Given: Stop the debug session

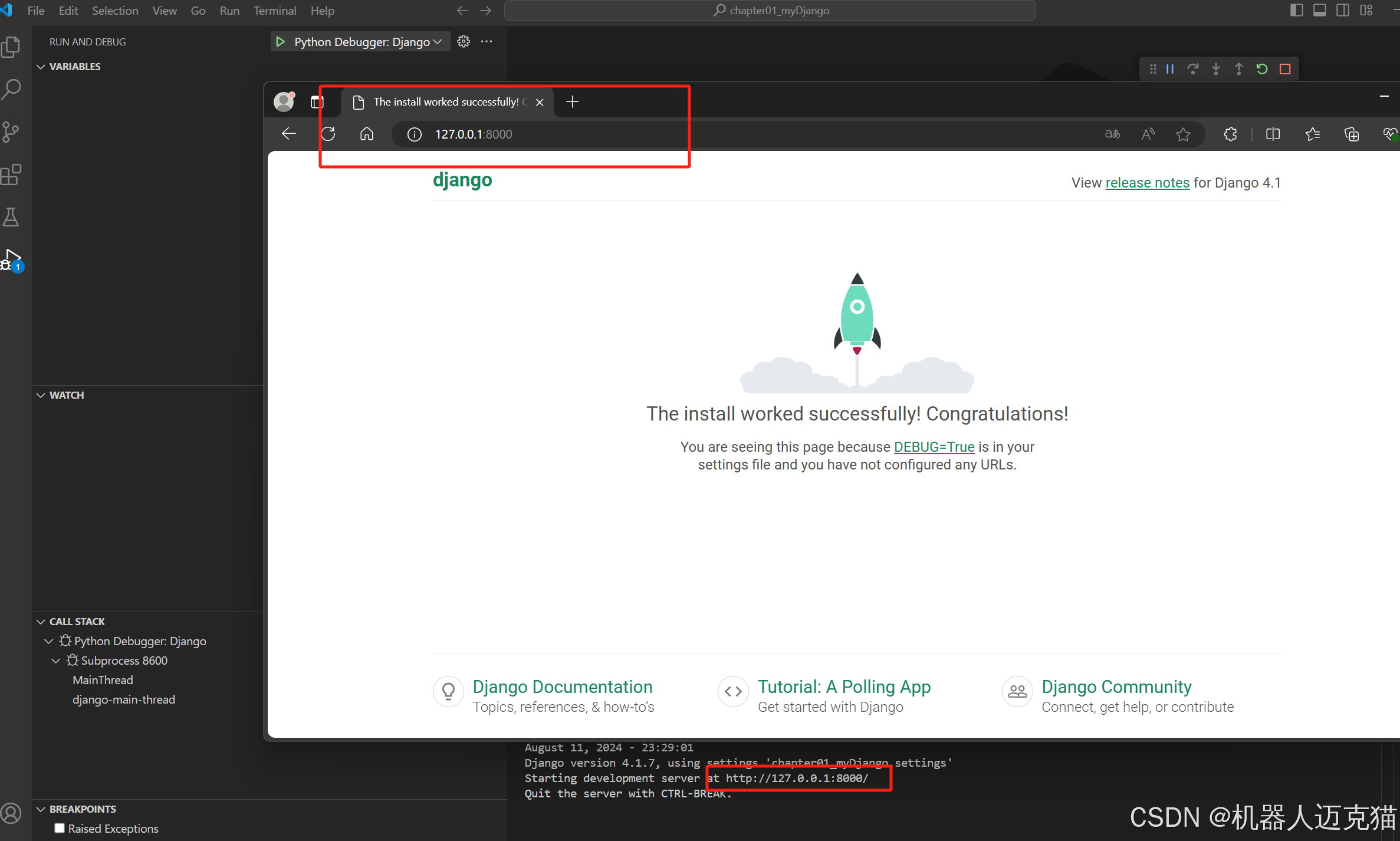Looking at the screenshot, I should [x=1285, y=69].
